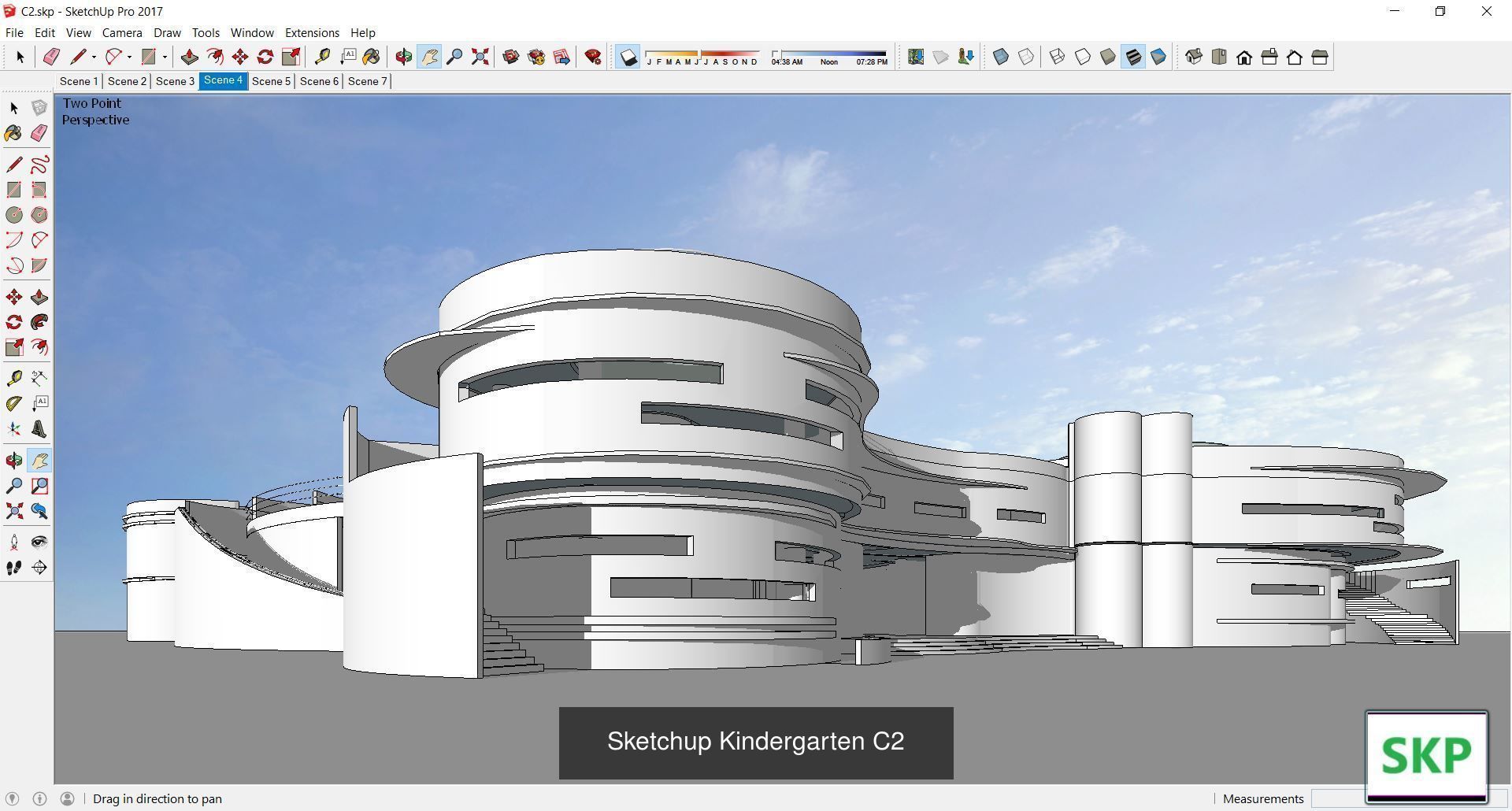Viewport: 1512px width, 811px height.
Task: Select the Dimensions tool
Action: click(39, 378)
